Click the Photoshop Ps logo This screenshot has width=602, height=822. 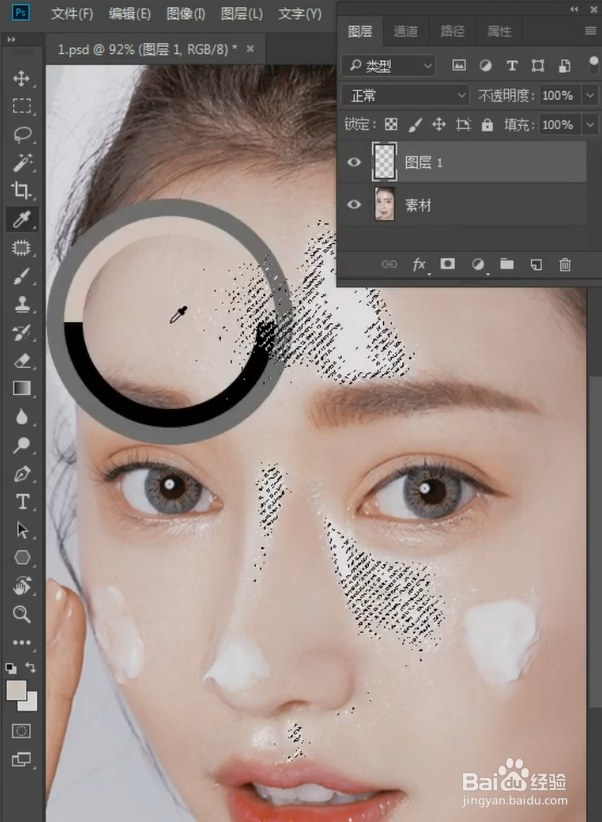(x=21, y=12)
